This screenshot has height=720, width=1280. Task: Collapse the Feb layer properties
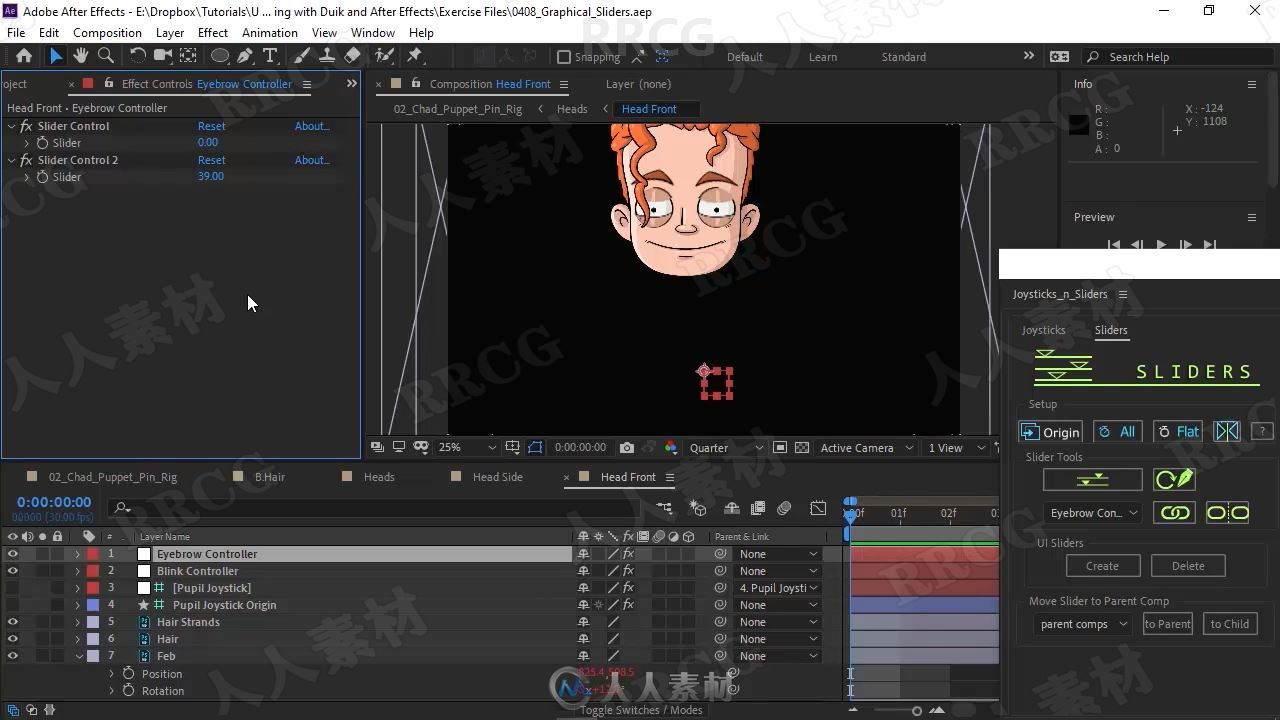[79, 656]
